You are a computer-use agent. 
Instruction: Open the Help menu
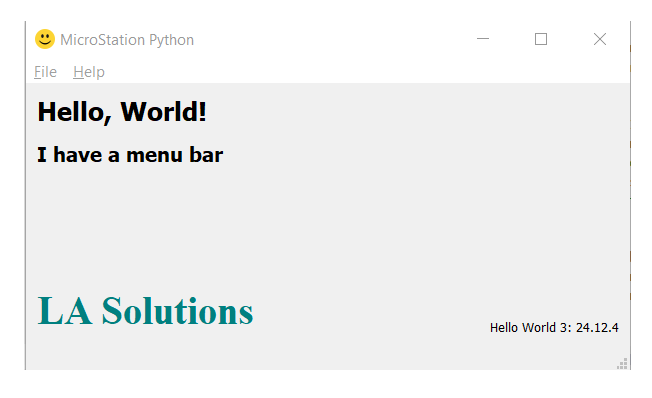pyautogui.click(x=89, y=72)
